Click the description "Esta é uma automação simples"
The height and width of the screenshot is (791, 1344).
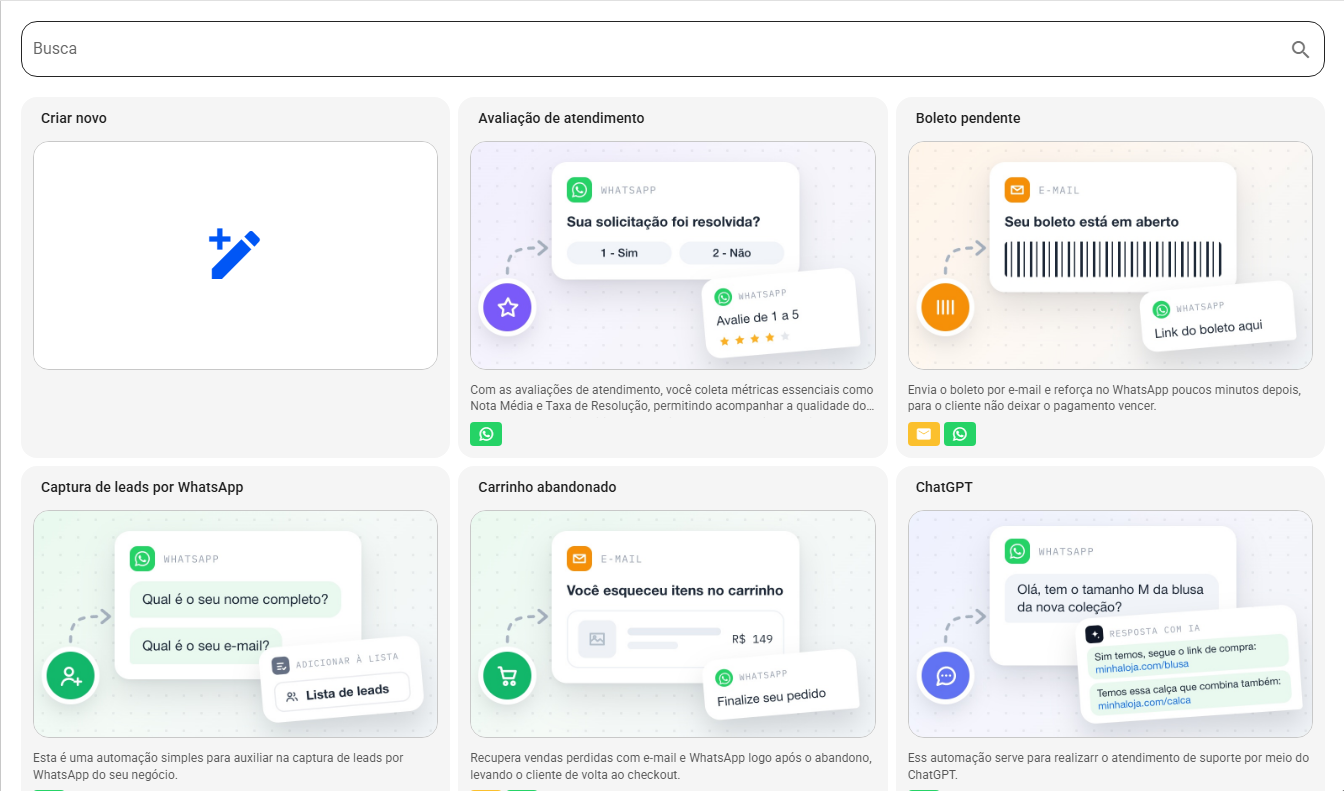218,767
